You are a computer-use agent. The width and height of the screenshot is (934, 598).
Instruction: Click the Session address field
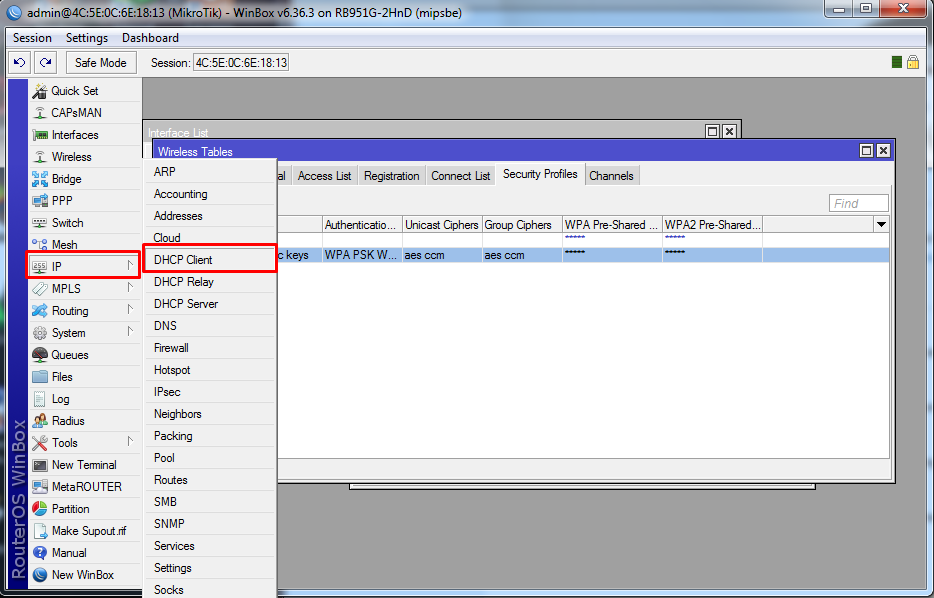(x=241, y=63)
